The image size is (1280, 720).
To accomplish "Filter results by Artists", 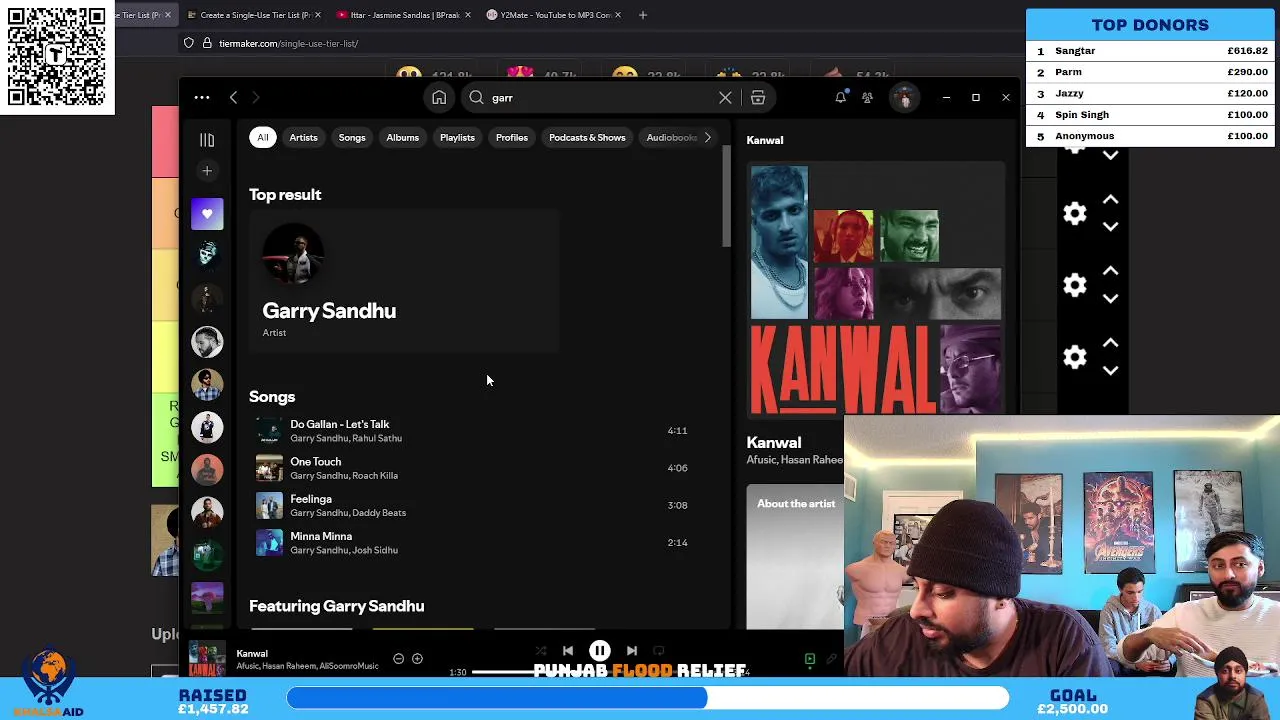I will 303,138.
